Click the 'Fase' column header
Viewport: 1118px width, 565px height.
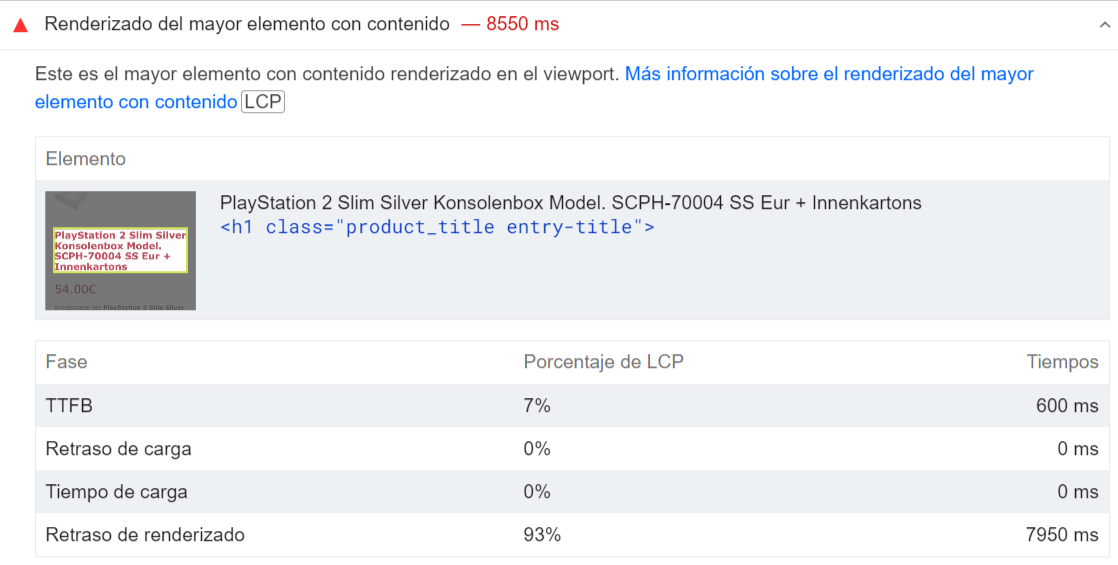click(x=66, y=362)
